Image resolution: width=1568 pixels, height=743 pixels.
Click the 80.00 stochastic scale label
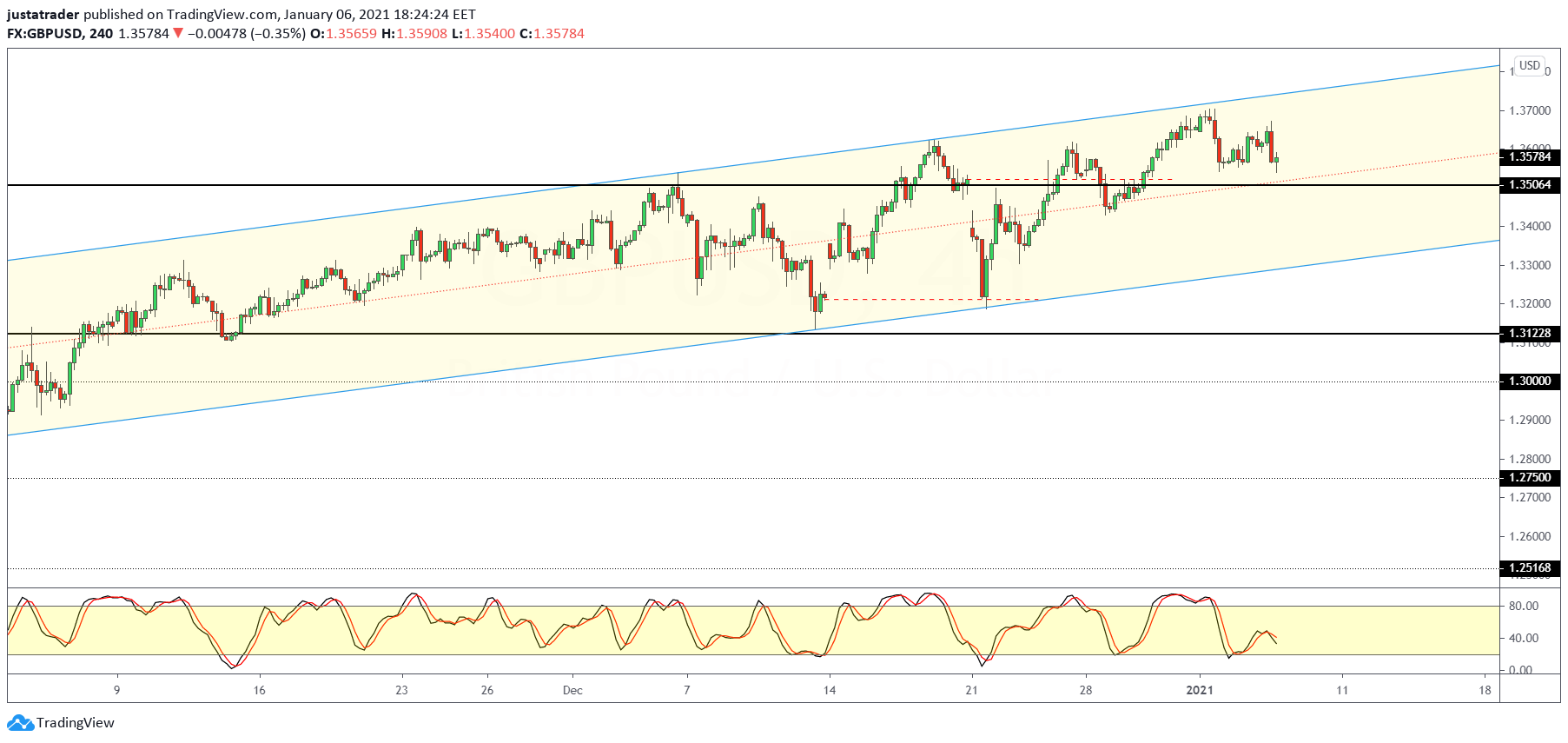(1524, 606)
